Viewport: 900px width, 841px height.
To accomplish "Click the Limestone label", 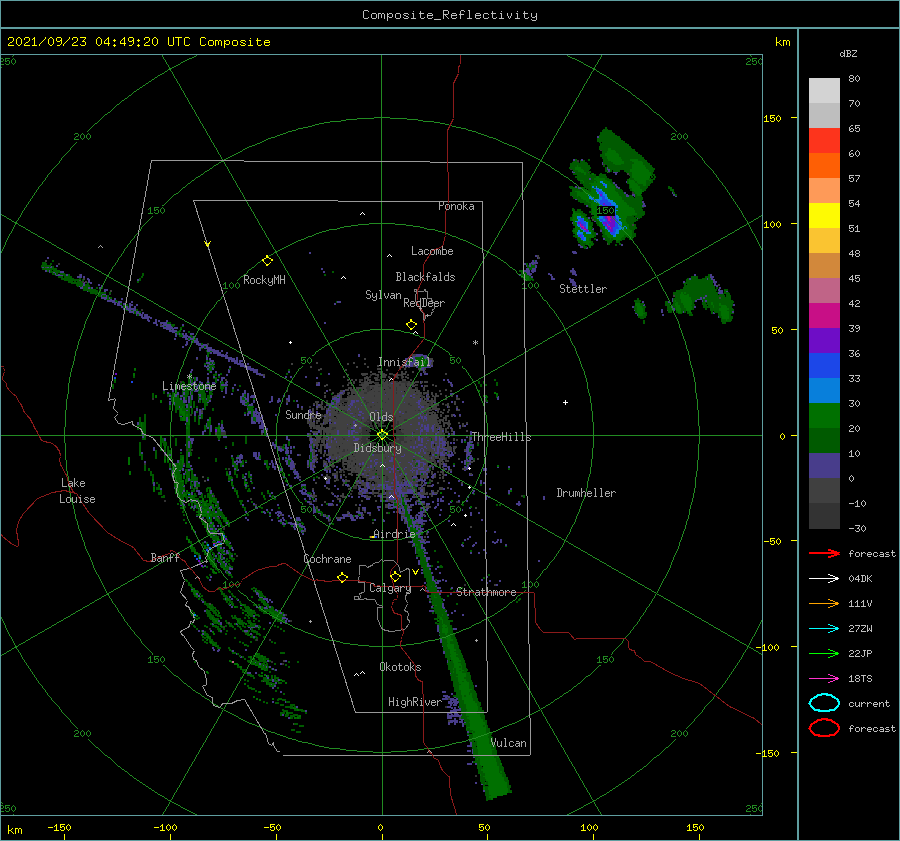I will pyautogui.click(x=189, y=386).
